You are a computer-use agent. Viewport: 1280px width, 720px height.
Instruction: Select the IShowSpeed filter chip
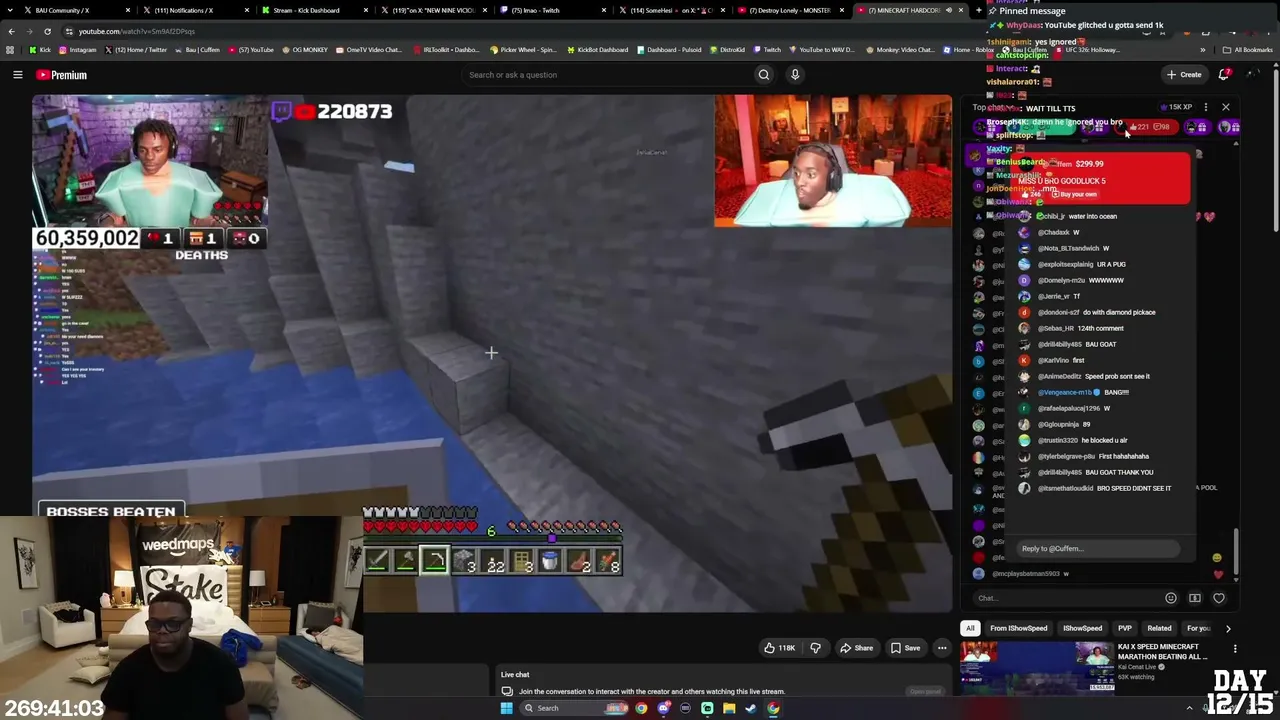1082,628
